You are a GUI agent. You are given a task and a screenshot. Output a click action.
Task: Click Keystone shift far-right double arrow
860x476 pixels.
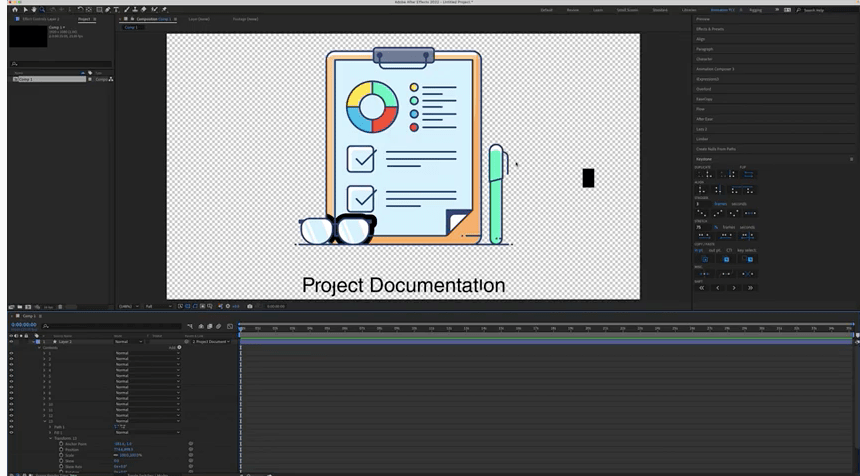coord(750,287)
